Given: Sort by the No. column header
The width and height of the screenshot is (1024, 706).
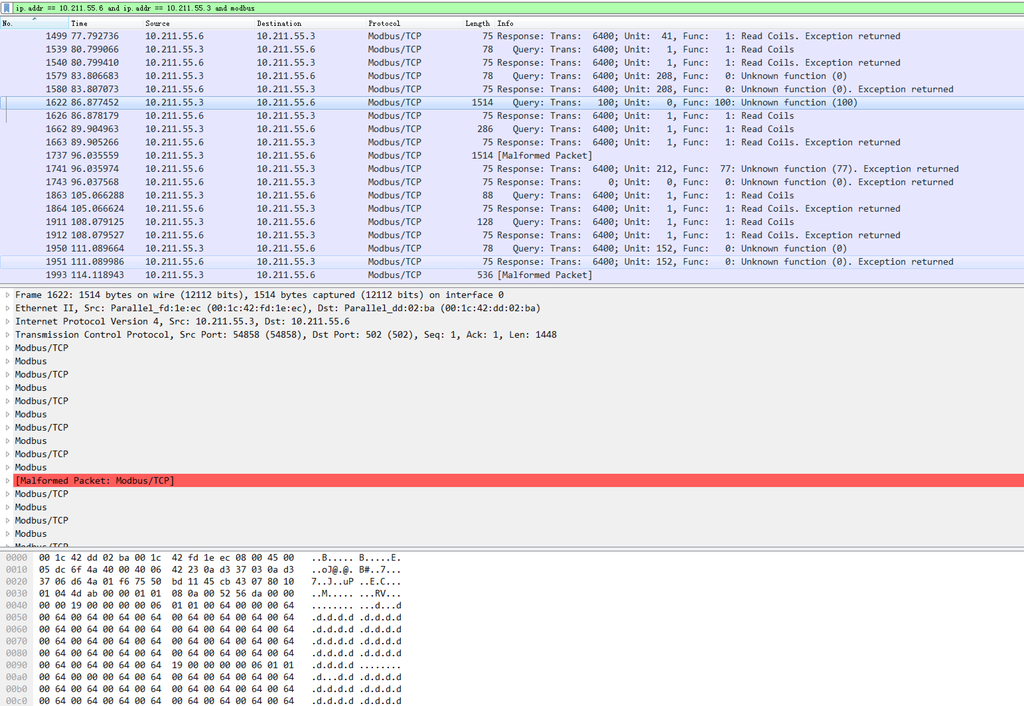Looking at the screenshot, I should pyautogui.click(x=8, y=23).
